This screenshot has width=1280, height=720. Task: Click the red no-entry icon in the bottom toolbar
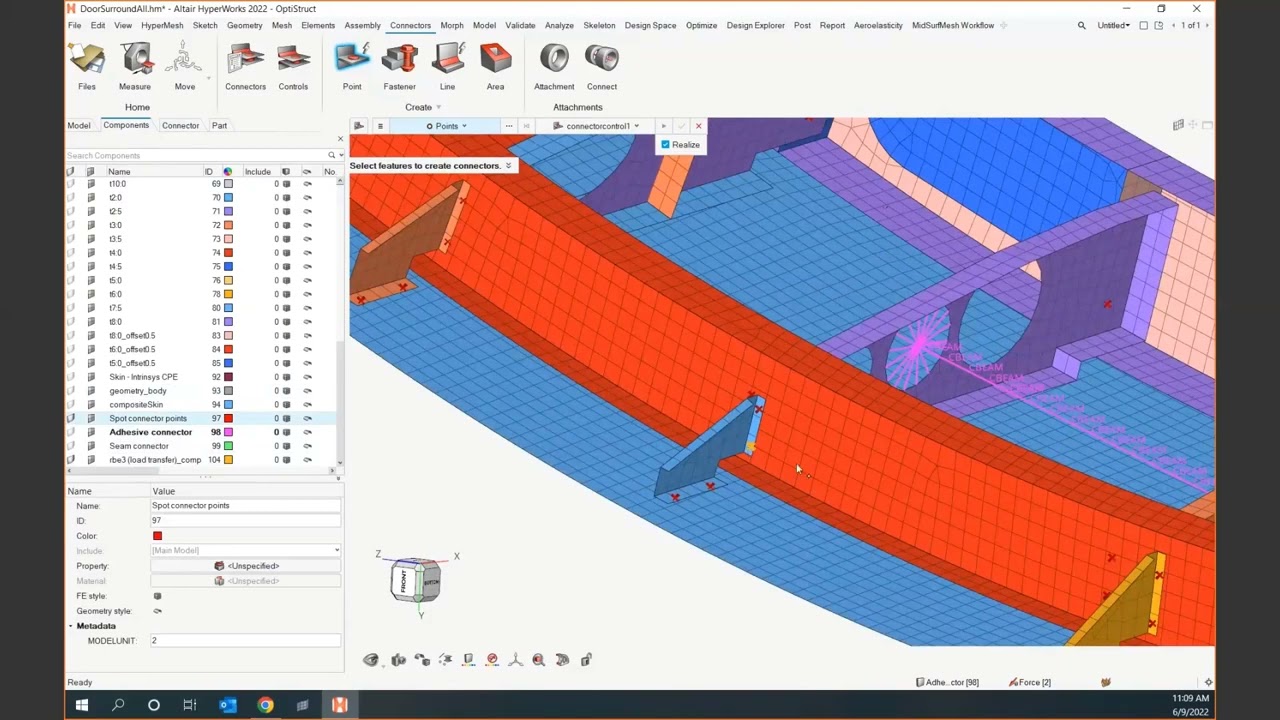(x=492, y=660)
